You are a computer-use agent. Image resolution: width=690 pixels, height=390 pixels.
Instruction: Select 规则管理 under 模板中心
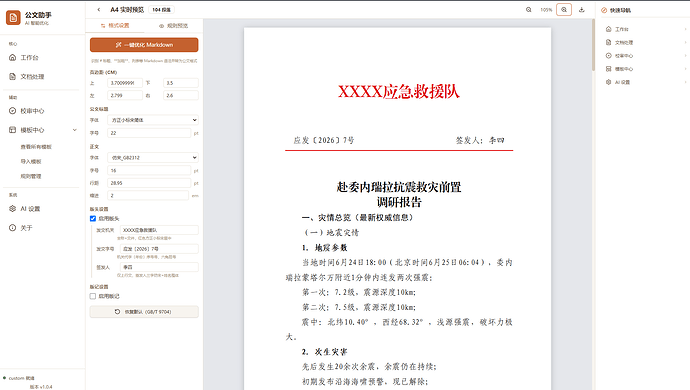pyautogui.click(x=31, y=176)
